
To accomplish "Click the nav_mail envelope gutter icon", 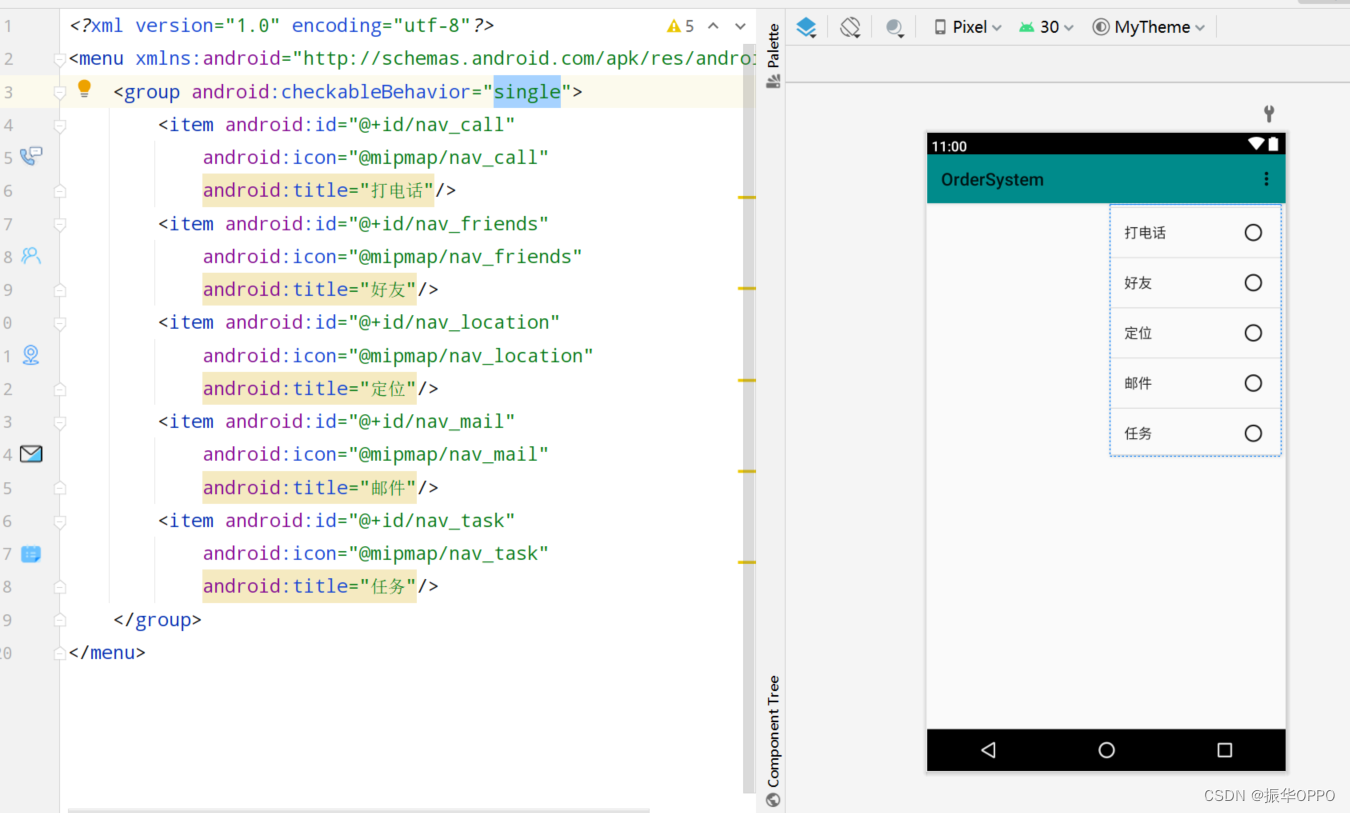I will pyautogui.click(x=31, y=454).
